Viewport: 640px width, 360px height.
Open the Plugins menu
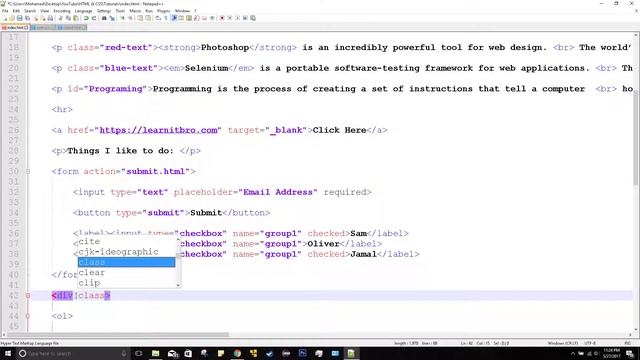point(163,11)
